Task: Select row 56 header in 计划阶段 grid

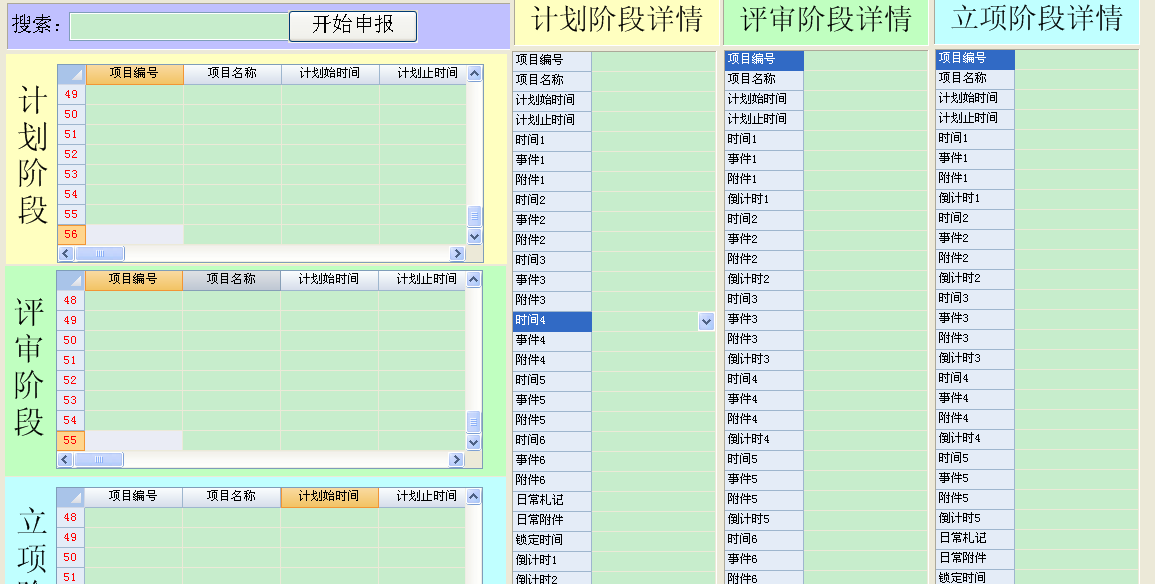Action: click(x=71, y=235)
